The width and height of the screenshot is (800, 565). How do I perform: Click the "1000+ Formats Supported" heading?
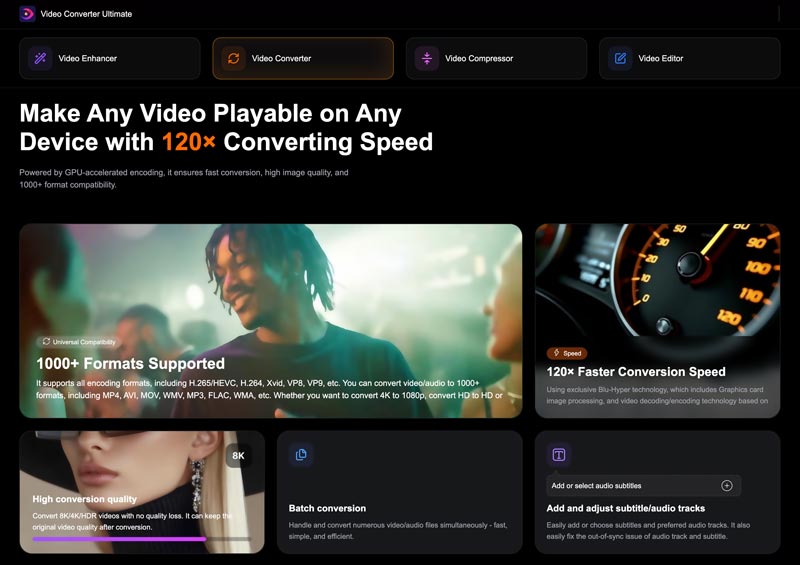[x=131, y=363]
